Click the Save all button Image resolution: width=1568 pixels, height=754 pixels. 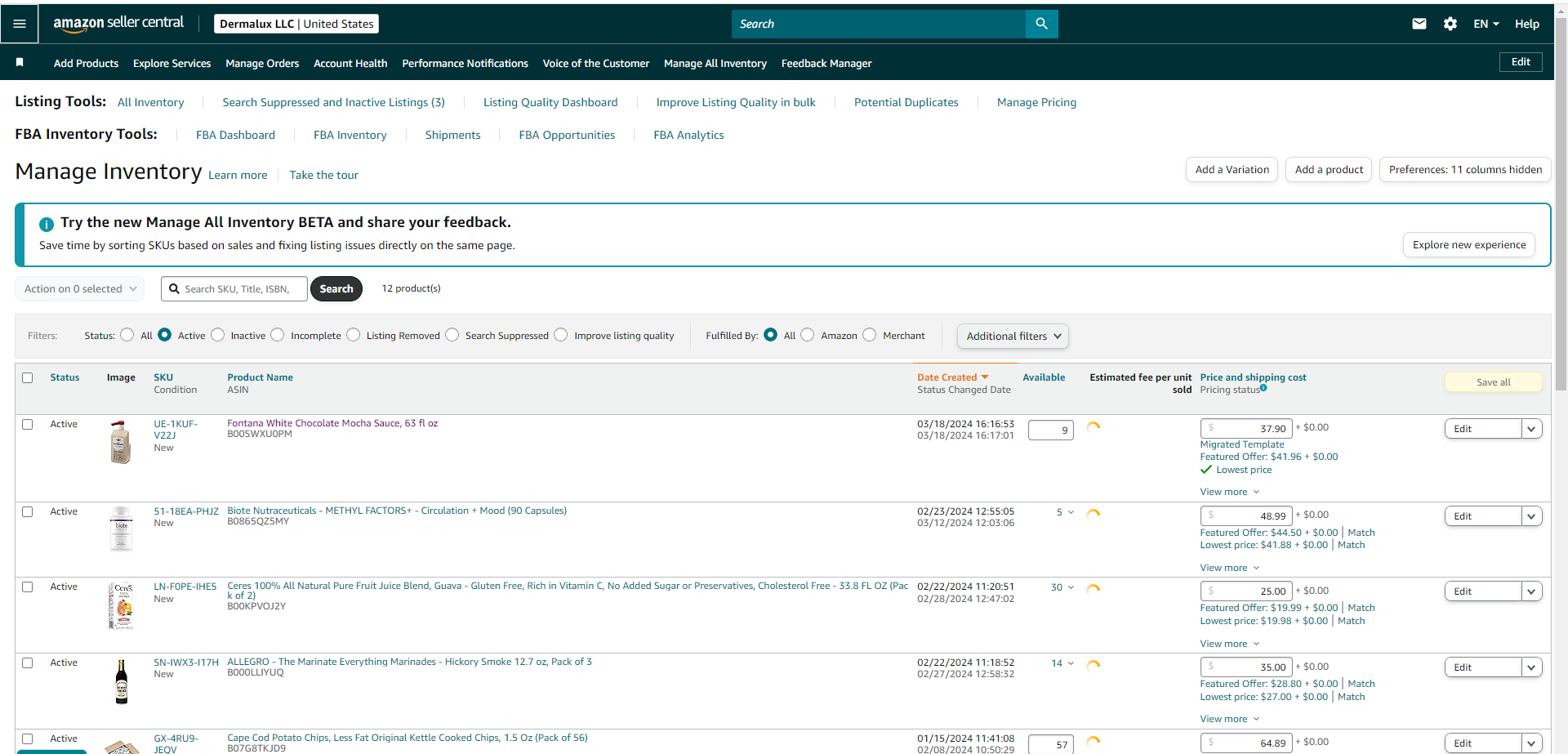(1494, 382)
